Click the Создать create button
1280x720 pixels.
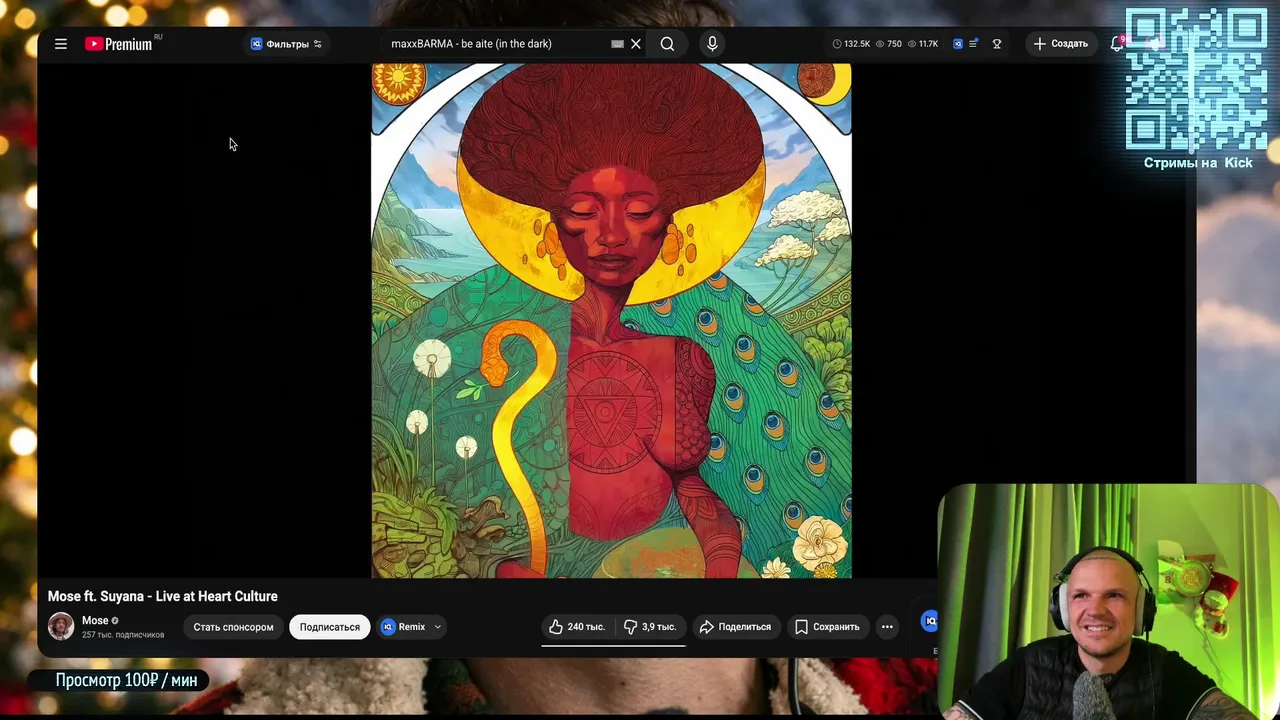pyautogui.click(x=1061, y=44)
